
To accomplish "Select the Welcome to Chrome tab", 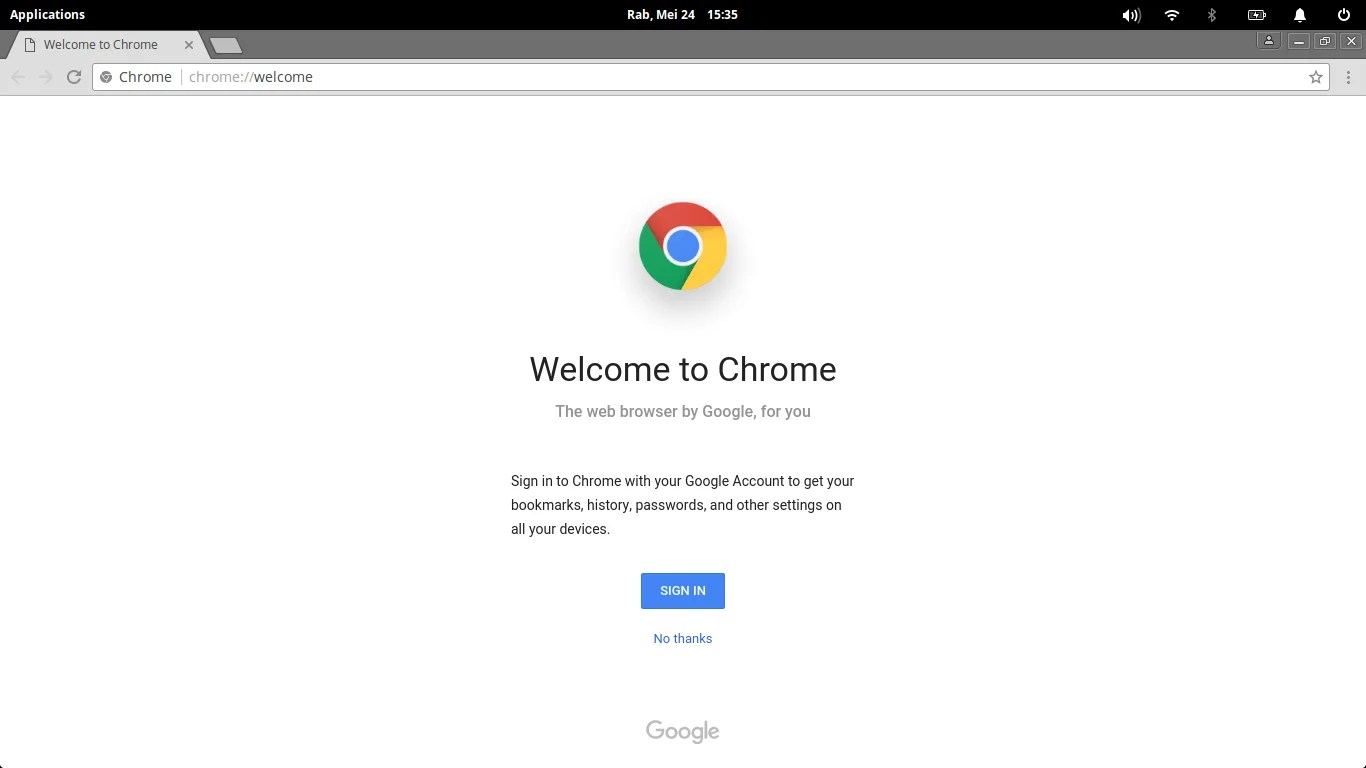I will pyautogui.click(x=100, y=45).
